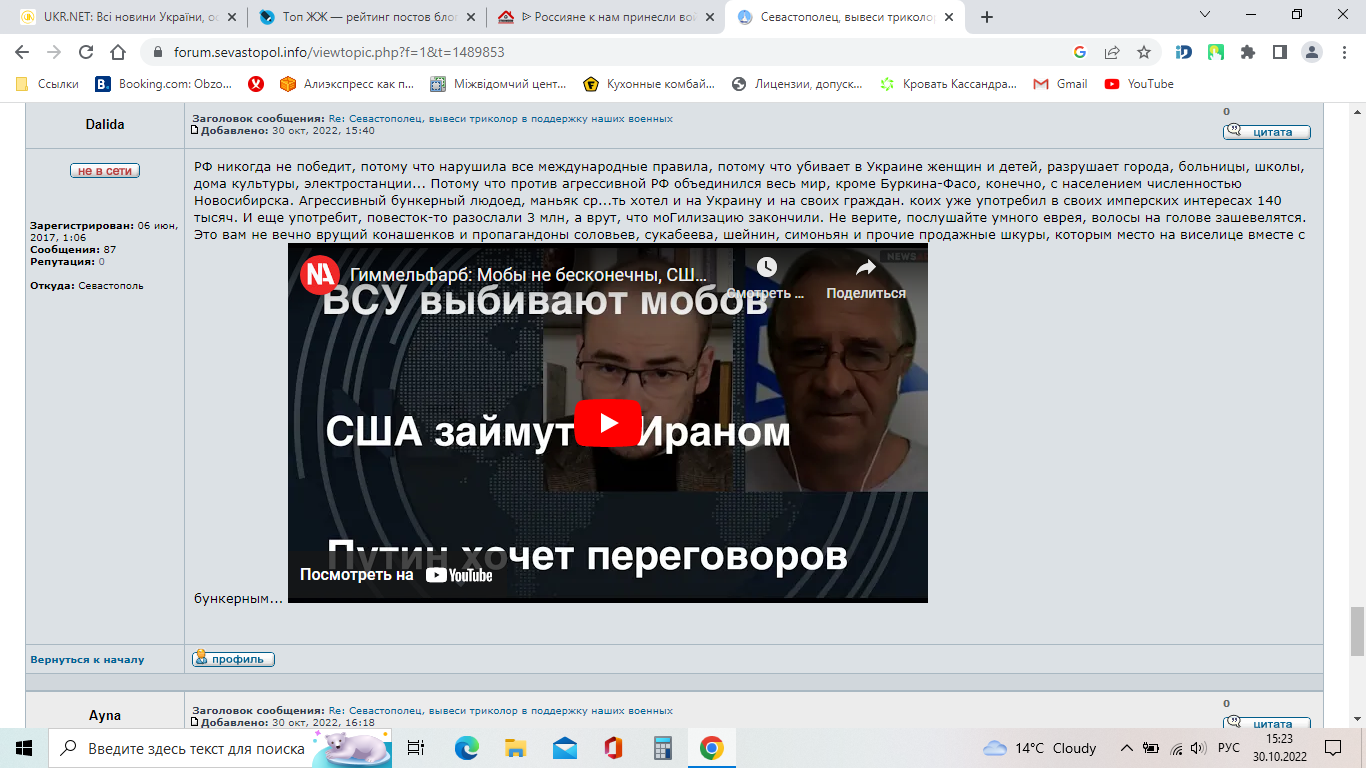Open the 14°C Cloudy weather widget

tap(1040, 748)
